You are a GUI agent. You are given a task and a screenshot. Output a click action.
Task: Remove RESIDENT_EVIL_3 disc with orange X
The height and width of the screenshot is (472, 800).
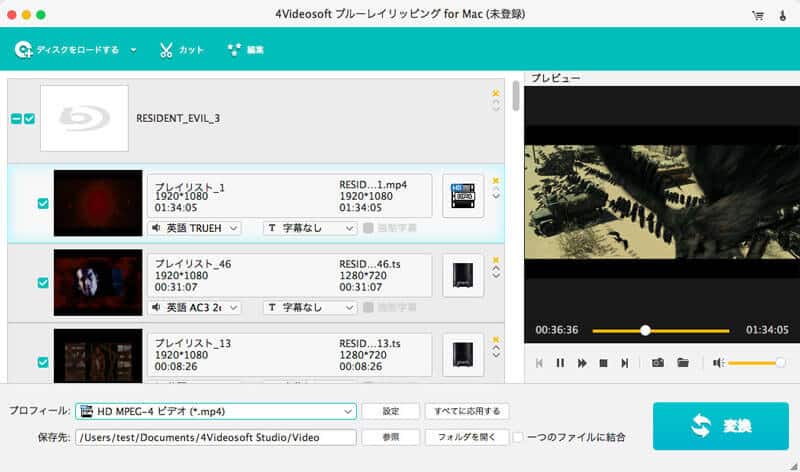click(495, 93)
